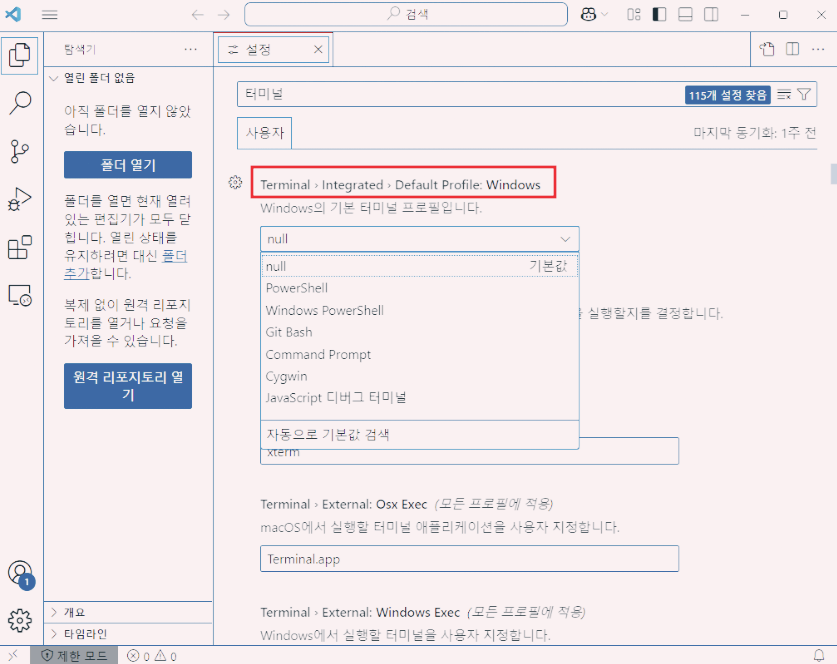This screenshot has height=664, width=837.
Task: Click the 폴더 열기 button
Action: coord(128,165)
